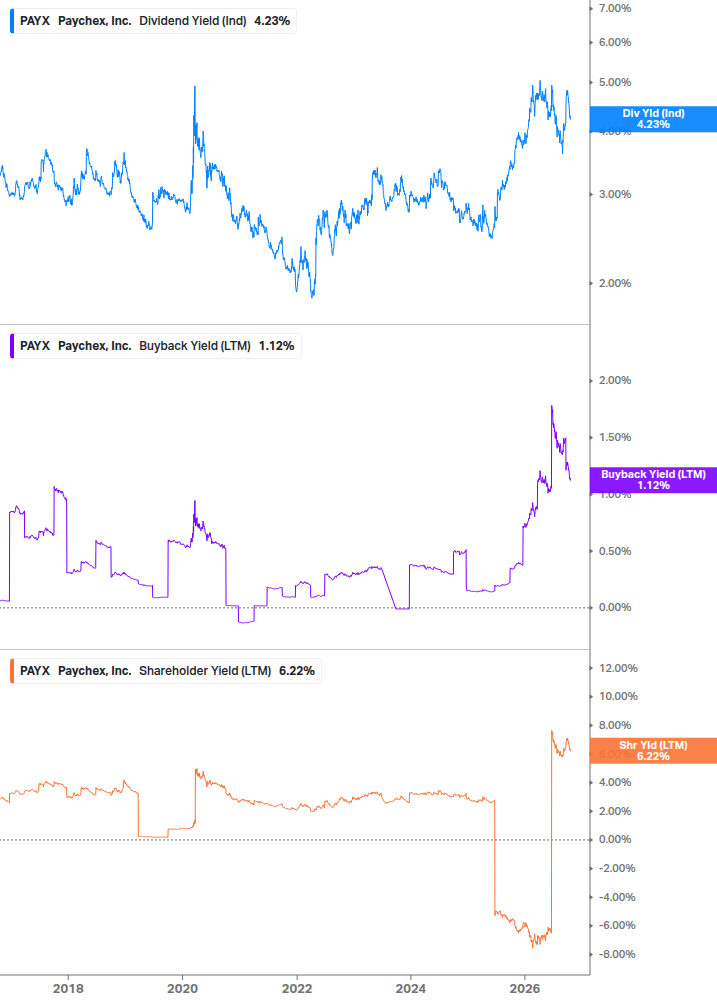Click the -2.00% tick on shareholder yield axis
717x1005 pixels.
point(616,868)
